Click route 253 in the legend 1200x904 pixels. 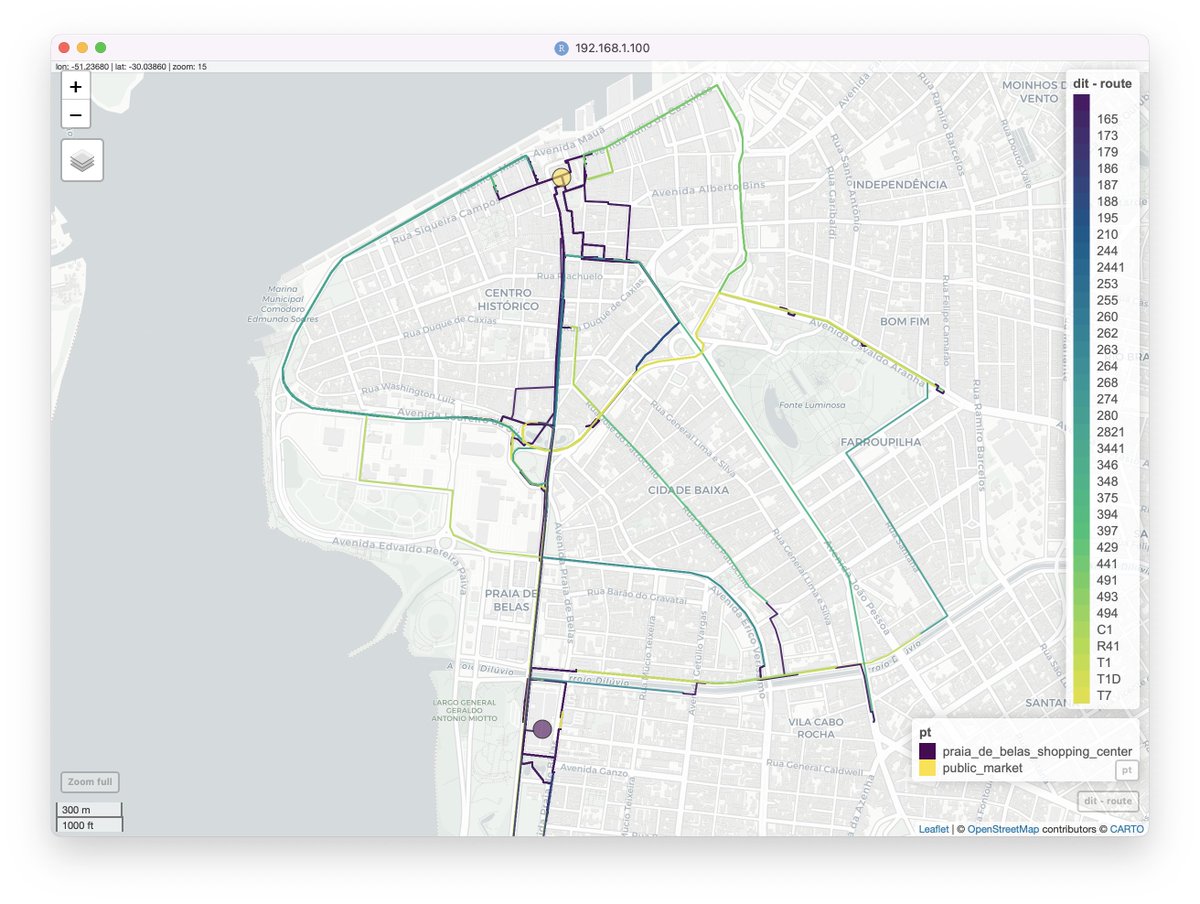tap(1107, 284)
